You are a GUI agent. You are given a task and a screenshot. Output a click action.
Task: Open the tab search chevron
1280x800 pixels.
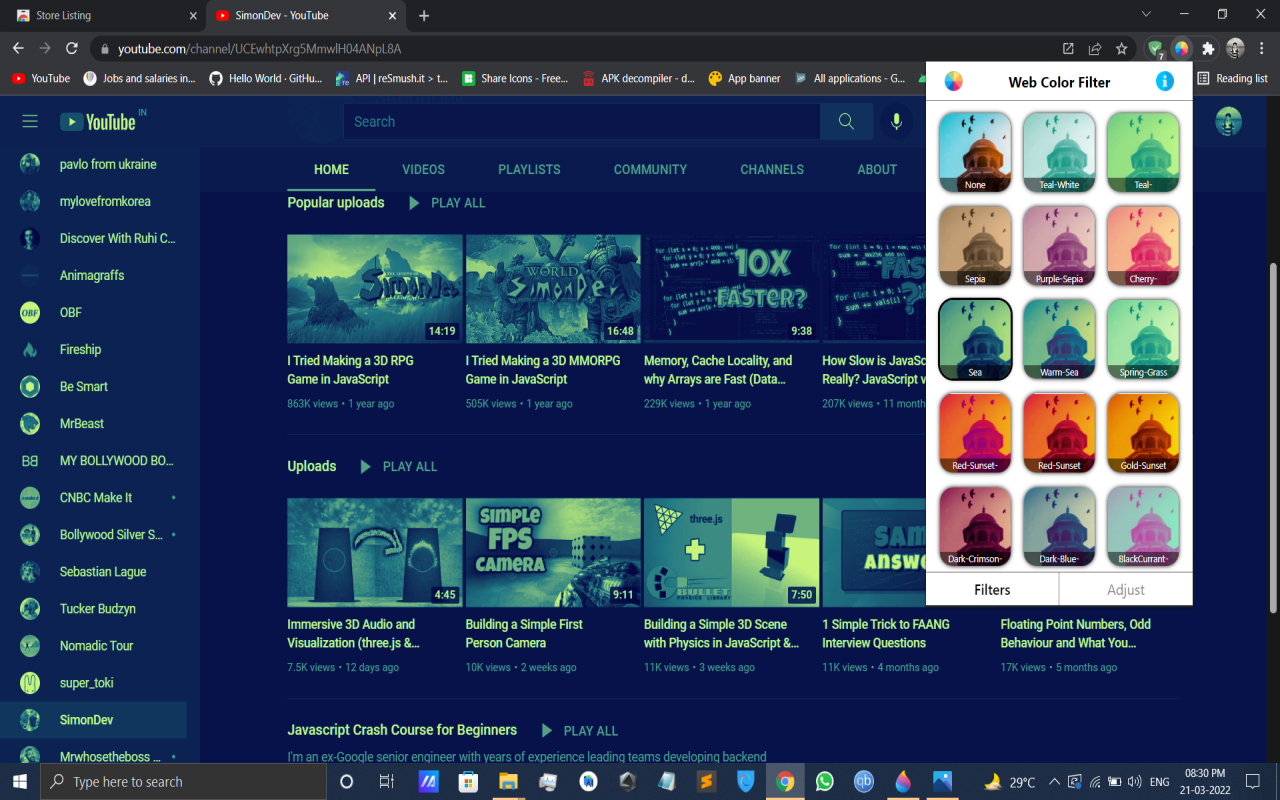1146,14
